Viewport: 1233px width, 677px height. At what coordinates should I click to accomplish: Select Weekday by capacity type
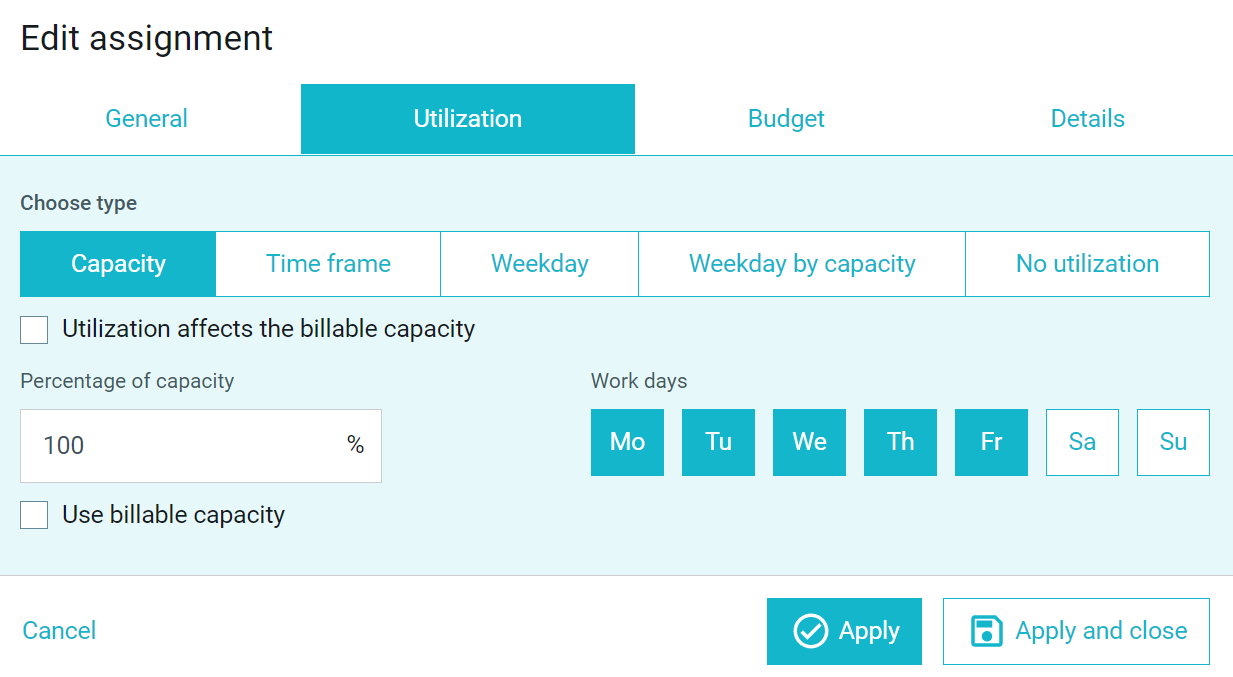coord(802,264)
